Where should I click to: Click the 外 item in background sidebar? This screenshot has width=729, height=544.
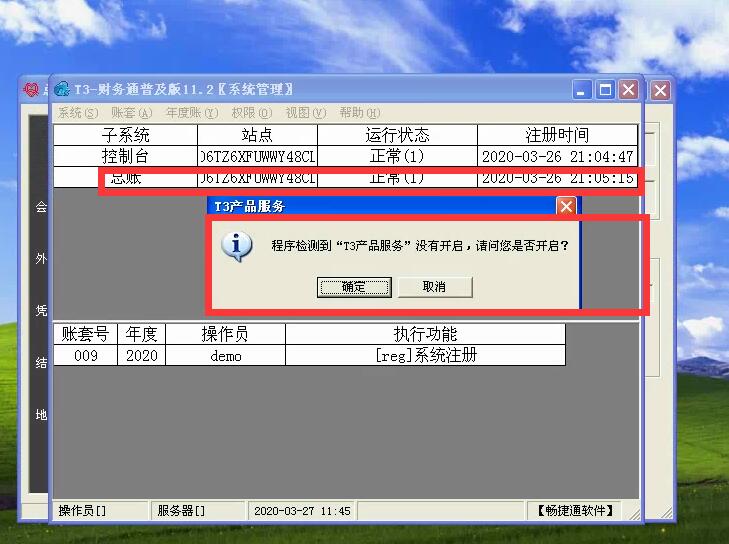[41, 258]
